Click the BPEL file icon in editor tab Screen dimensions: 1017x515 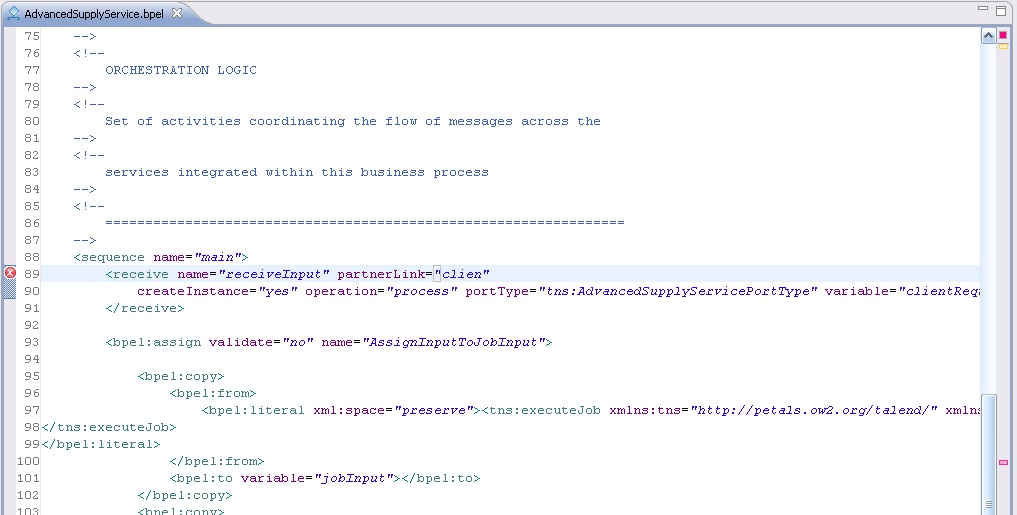(x=13, y=13)
